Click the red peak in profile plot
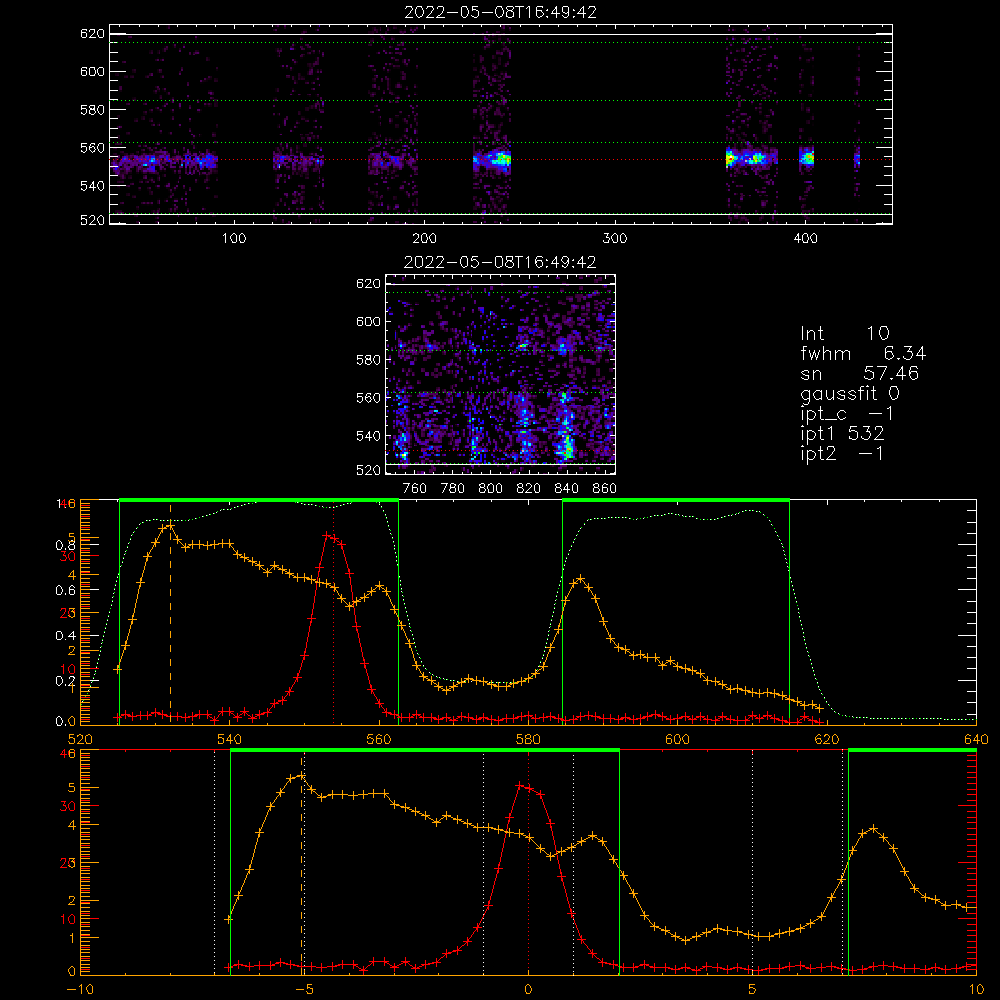1000x1000 pixels. tap(329, 536)
